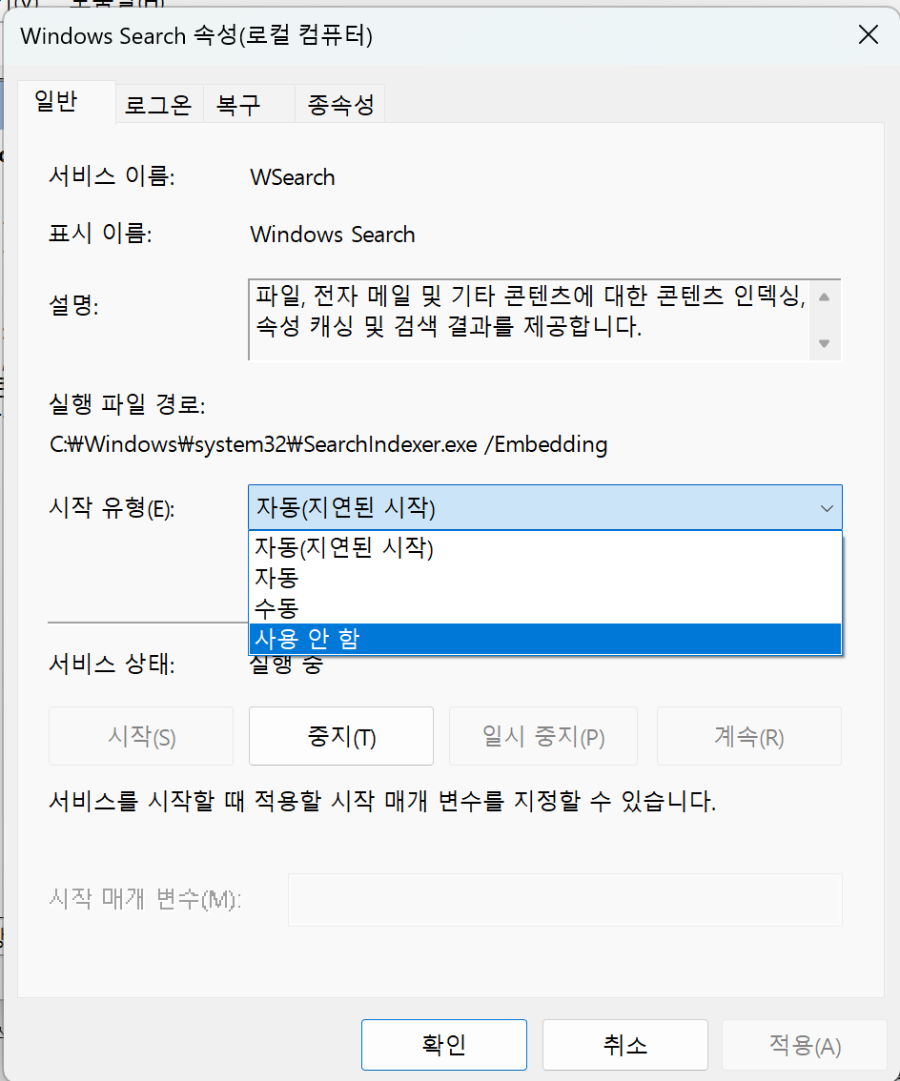Click the description text scrollbar
The width and height of the screenshot is (900, 1081).
pyautogui.click(x=825, y=318)
